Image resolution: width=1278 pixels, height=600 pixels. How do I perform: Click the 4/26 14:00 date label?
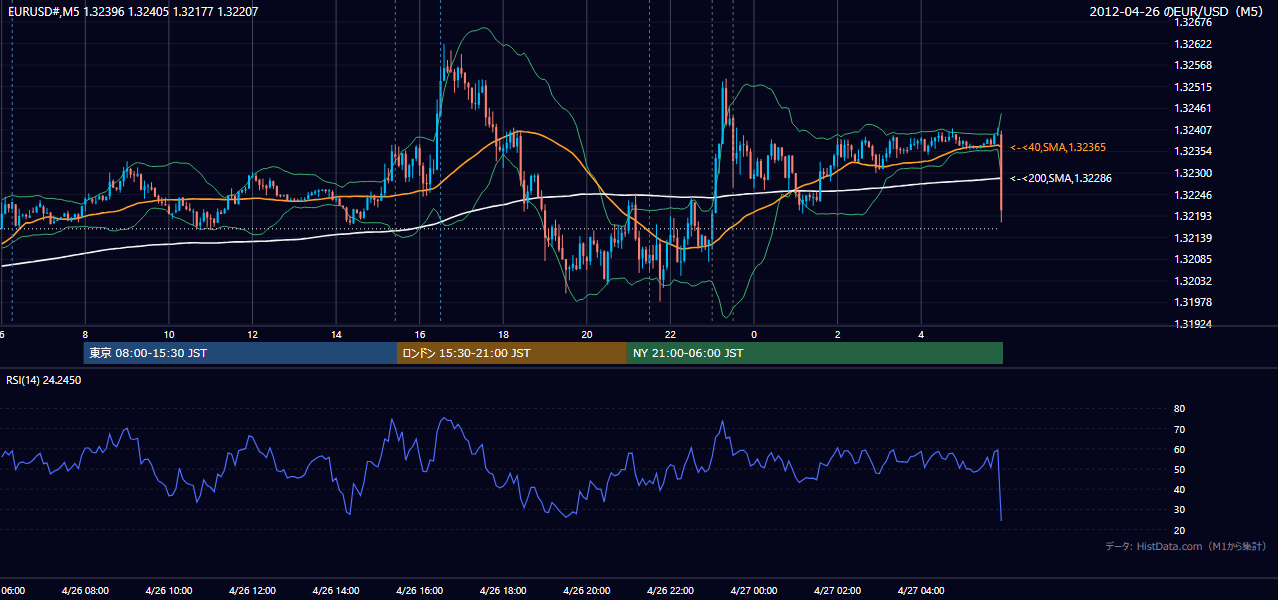click(x=335, y=590)
